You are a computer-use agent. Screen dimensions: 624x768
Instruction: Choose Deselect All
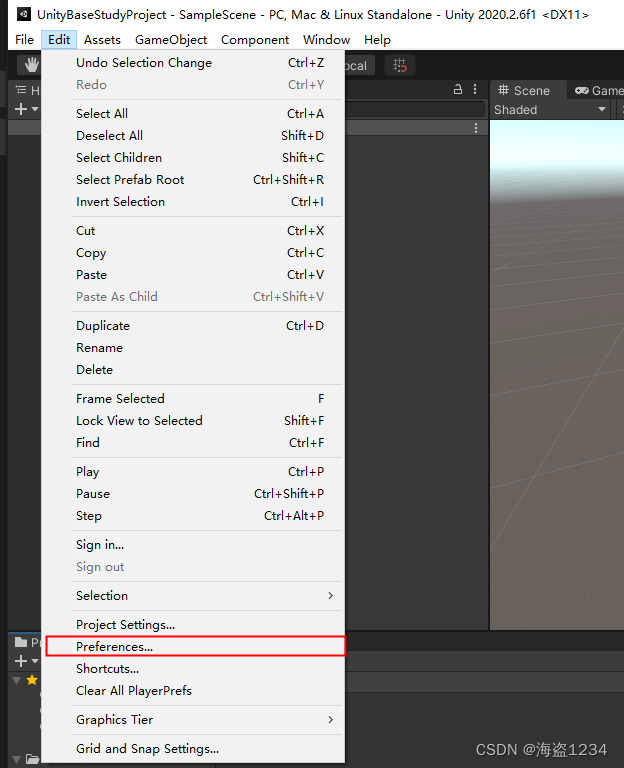195,136
